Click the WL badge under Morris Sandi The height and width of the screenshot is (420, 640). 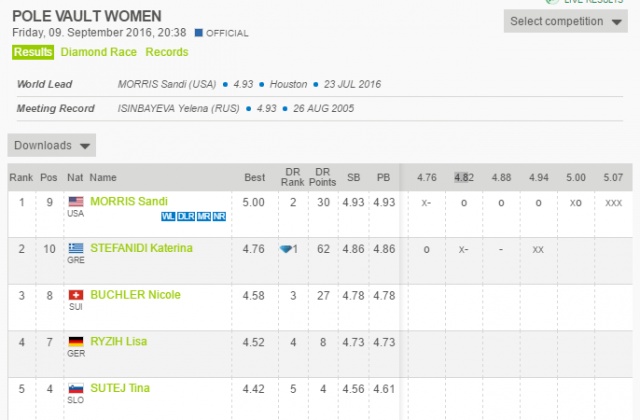click(168, 216)
